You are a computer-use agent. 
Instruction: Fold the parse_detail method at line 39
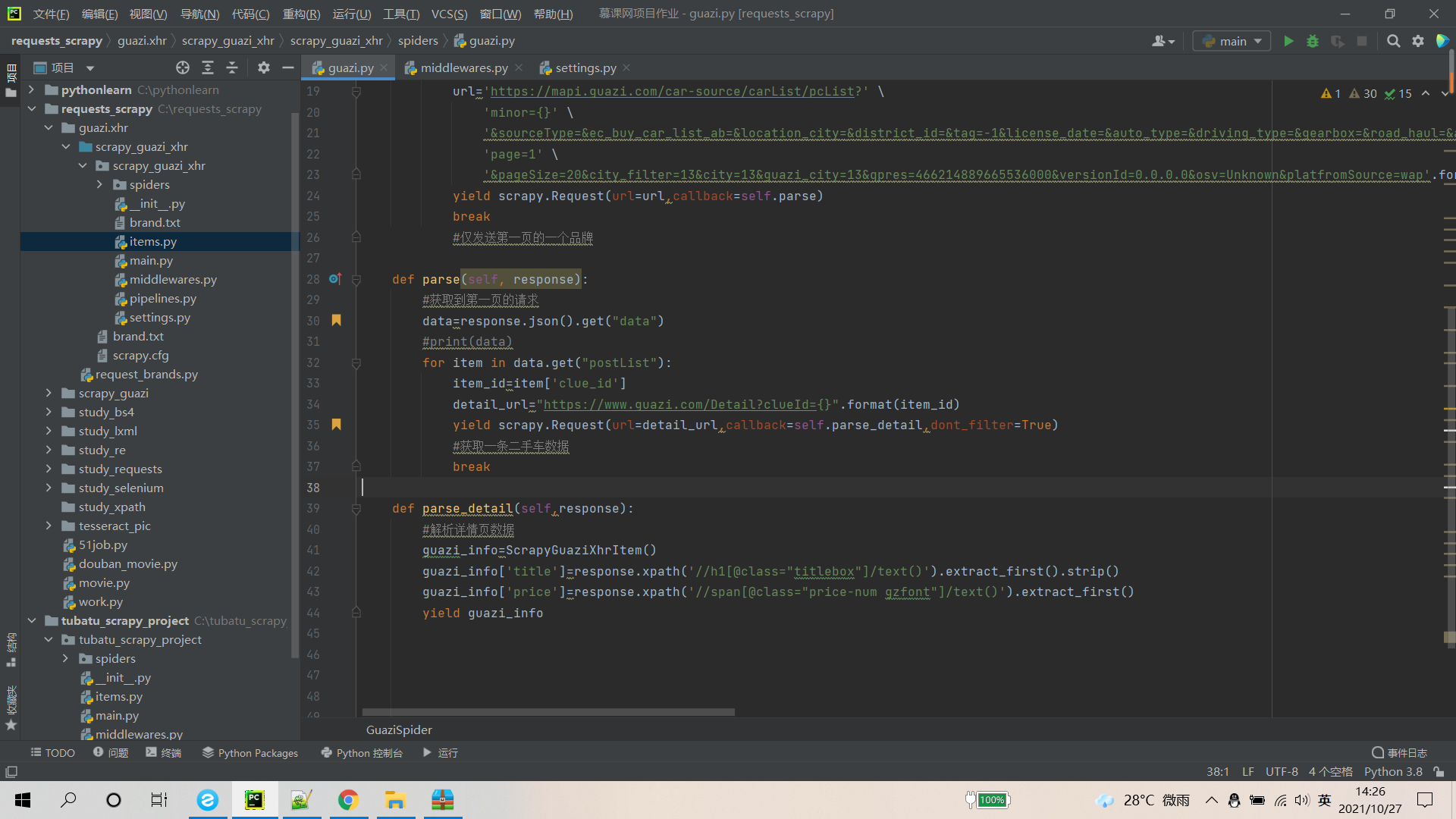pos(356,508)
